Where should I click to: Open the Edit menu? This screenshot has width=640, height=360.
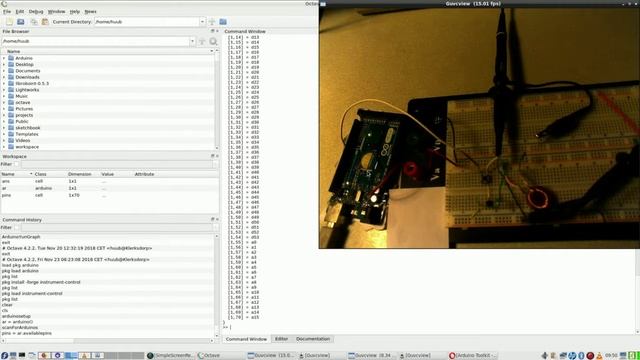pos(20,11)
